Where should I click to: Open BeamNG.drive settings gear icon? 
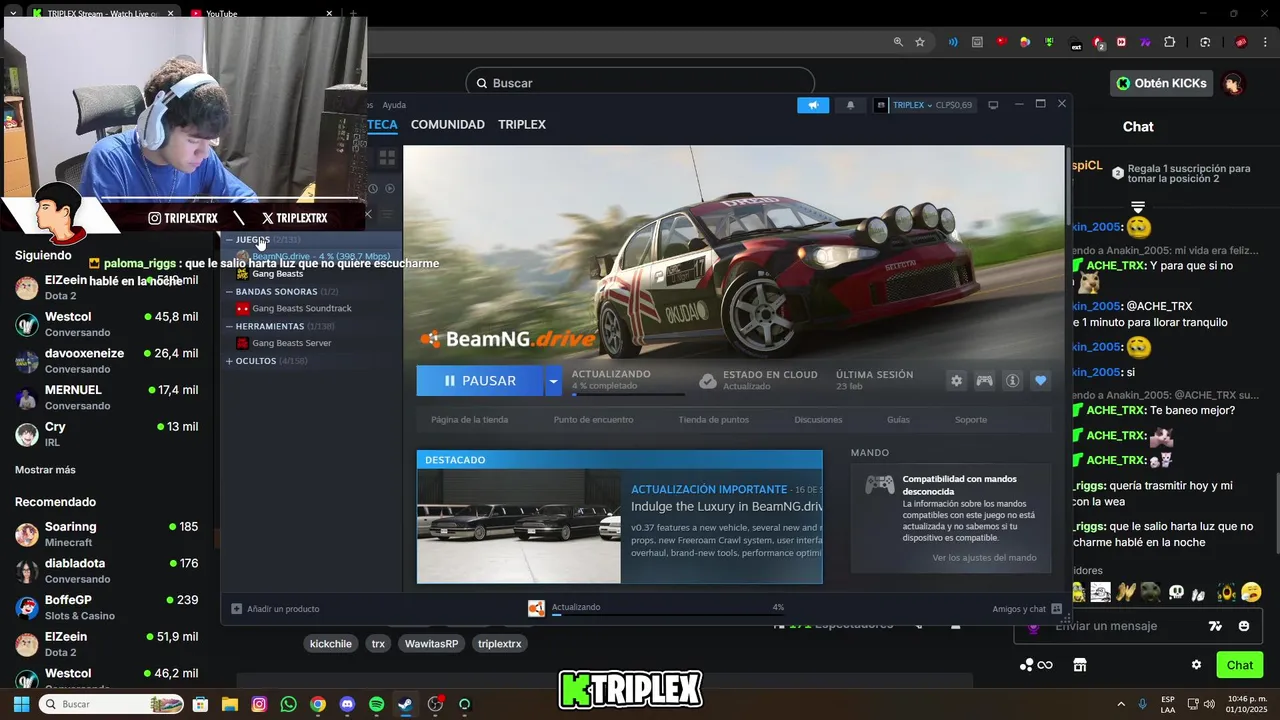pos(957,381)
